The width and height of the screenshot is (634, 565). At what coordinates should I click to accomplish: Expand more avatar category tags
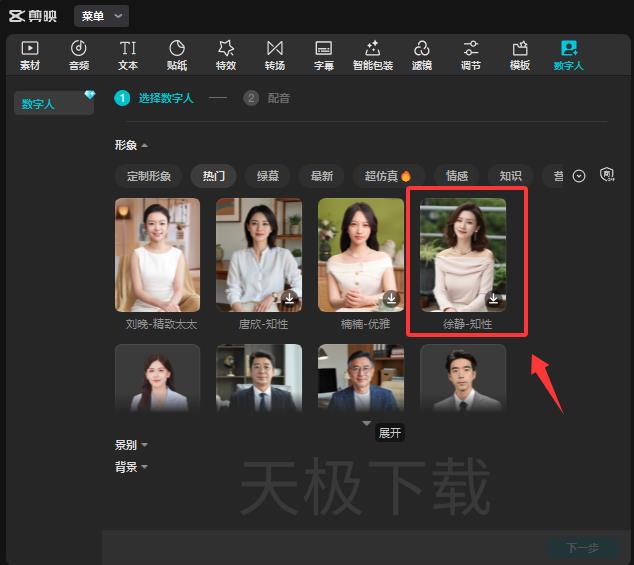(x=579, y=176)
